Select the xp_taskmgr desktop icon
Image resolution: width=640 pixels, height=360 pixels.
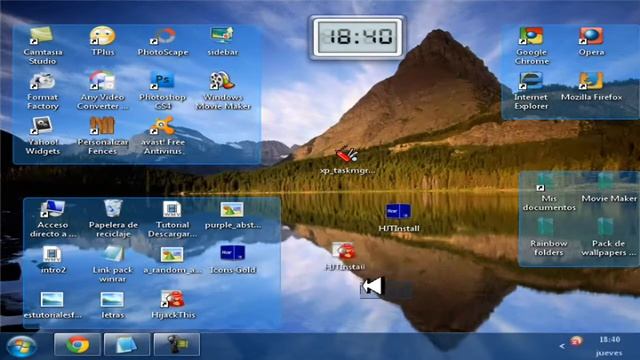pyautogui.click(x=347, y=160)
